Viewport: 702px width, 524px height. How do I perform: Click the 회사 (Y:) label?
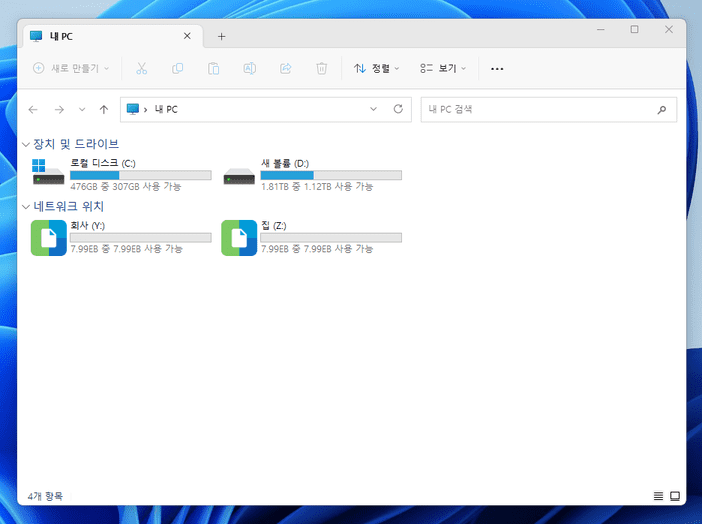click(x=88, y=225)
